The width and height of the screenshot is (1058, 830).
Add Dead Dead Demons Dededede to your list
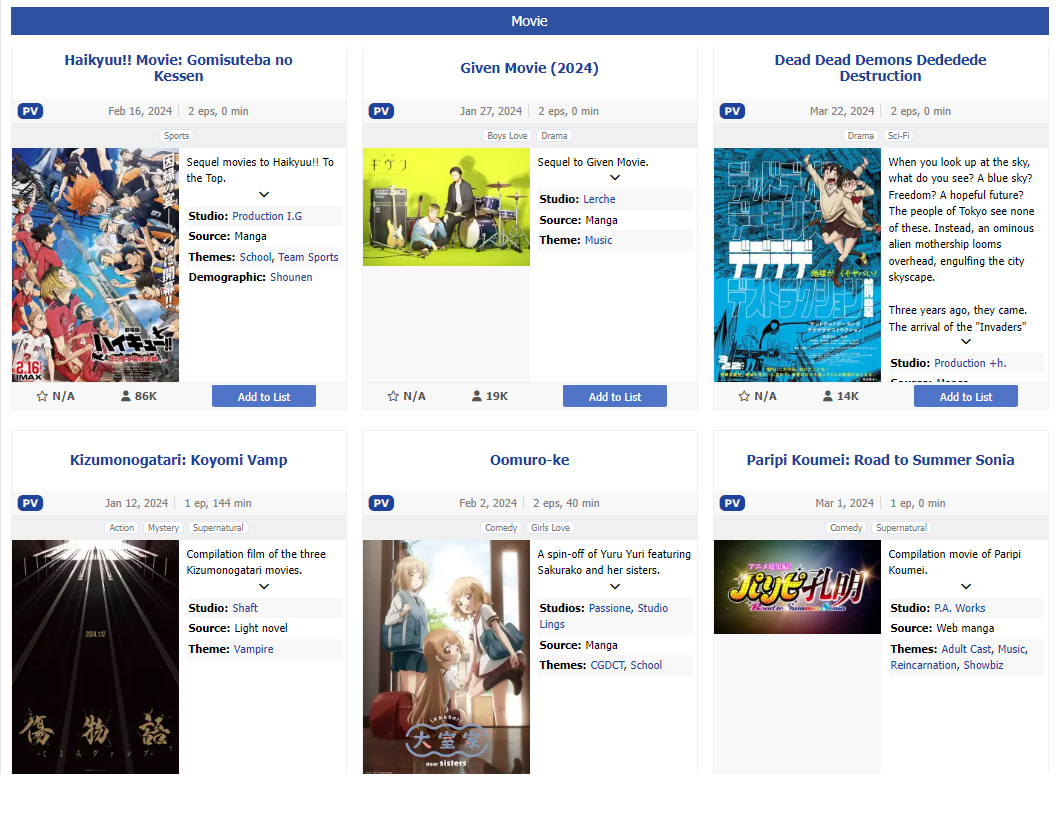[966, 397]
